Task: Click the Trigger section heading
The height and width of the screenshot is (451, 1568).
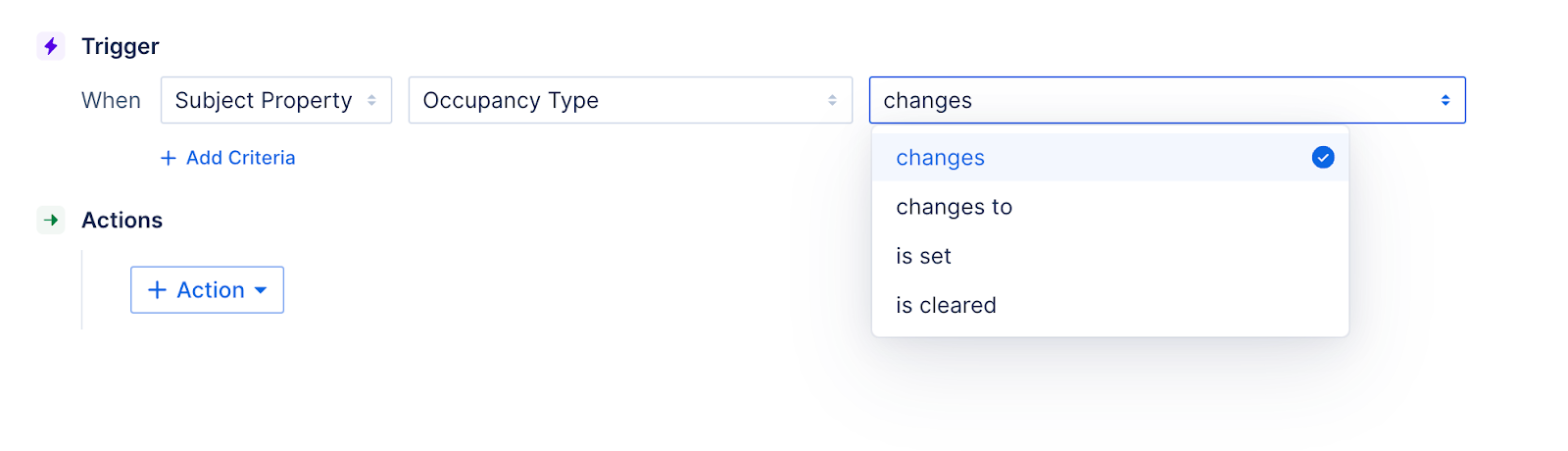Action: point(121,46)
